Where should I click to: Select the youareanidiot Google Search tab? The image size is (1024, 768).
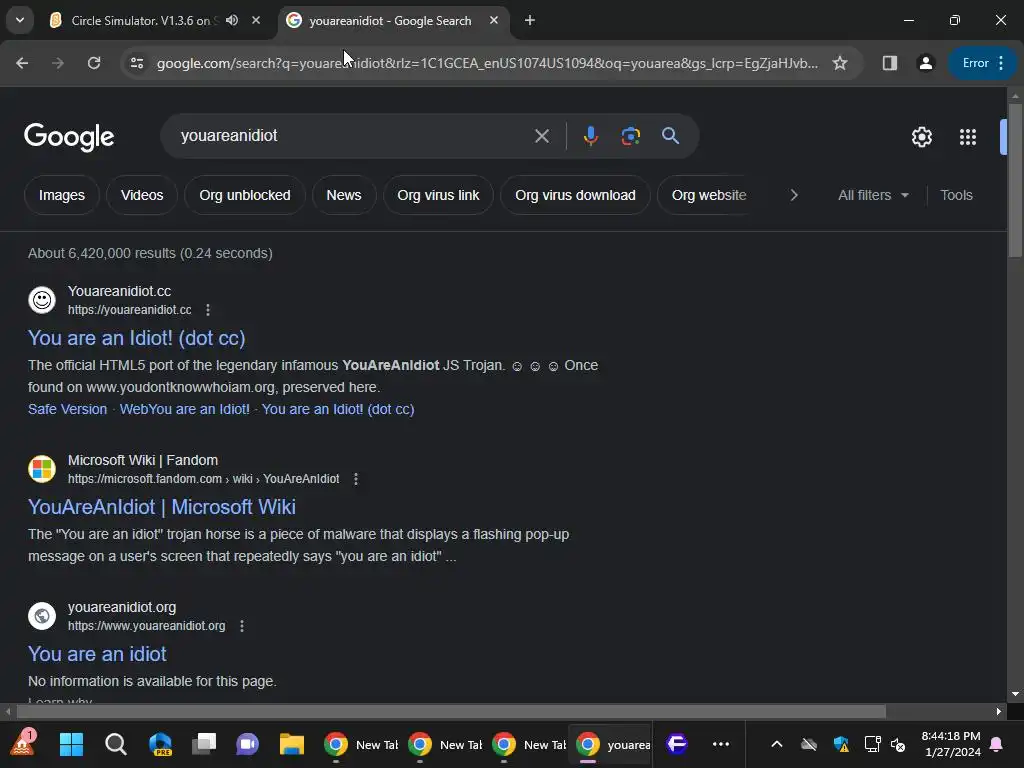(x=394, y=20)
